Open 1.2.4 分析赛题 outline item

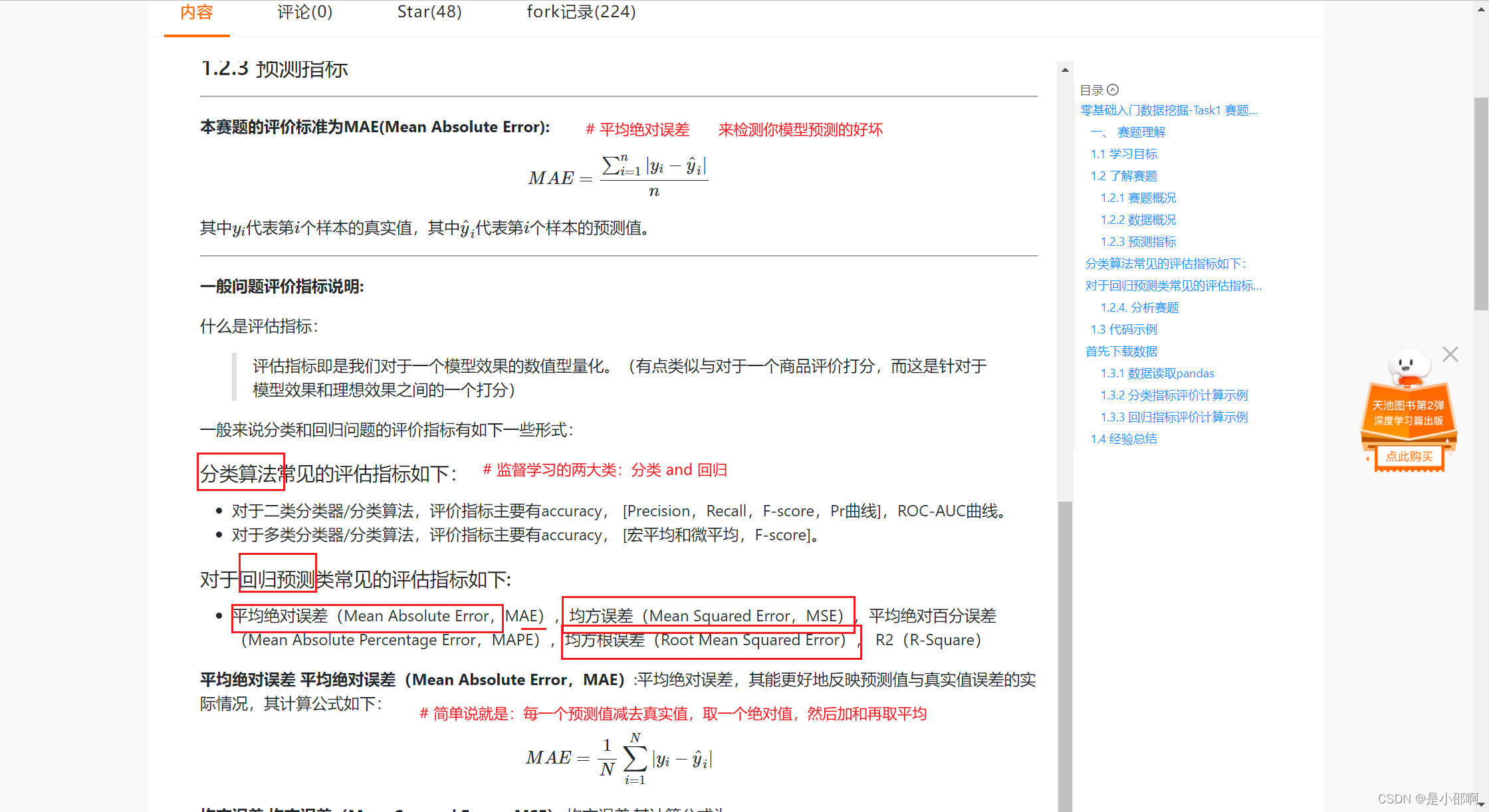point(1139,308)
